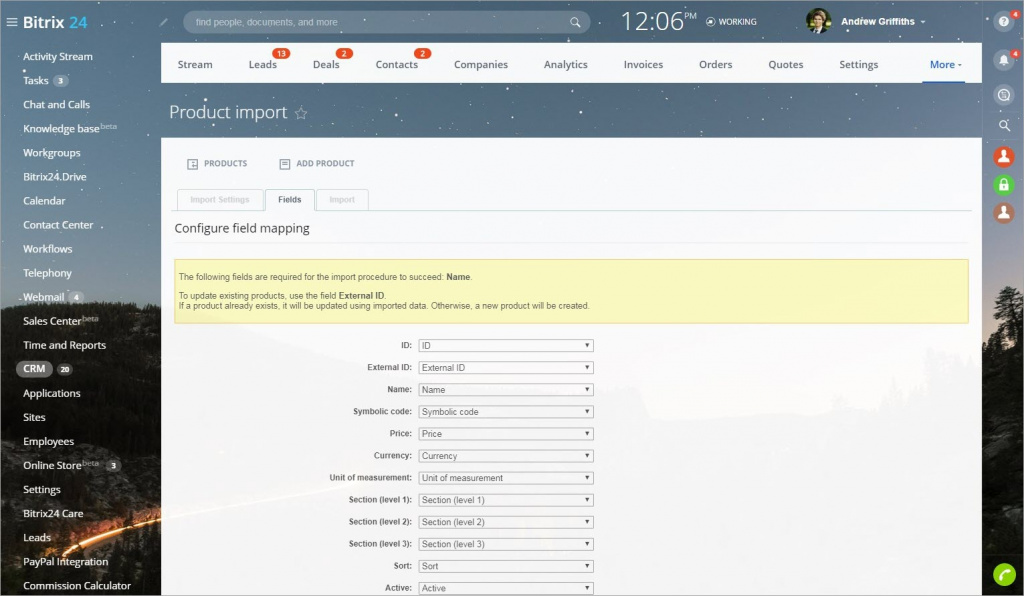The height and width of the screenshot is (596, 1024).
Task: Open the Section (level 1) dropdown
Action: (505, 500)
